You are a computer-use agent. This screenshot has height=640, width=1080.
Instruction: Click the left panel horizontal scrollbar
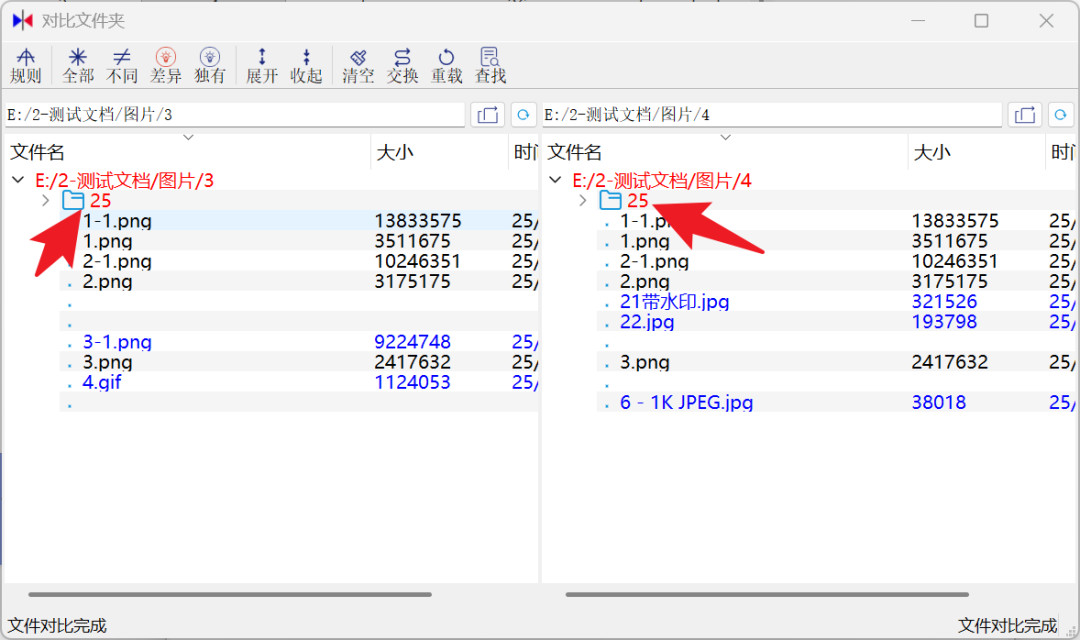230,594
